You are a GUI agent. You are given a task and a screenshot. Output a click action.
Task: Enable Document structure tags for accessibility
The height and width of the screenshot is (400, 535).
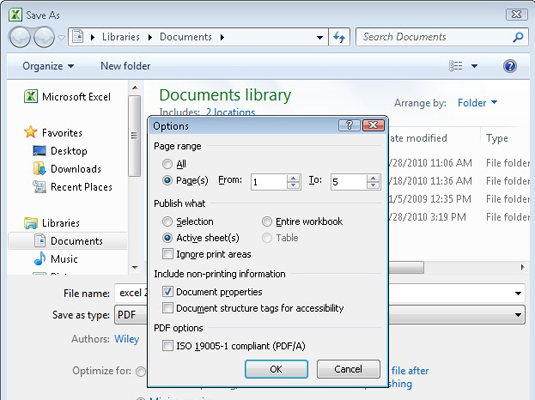[x=168, y=308]
